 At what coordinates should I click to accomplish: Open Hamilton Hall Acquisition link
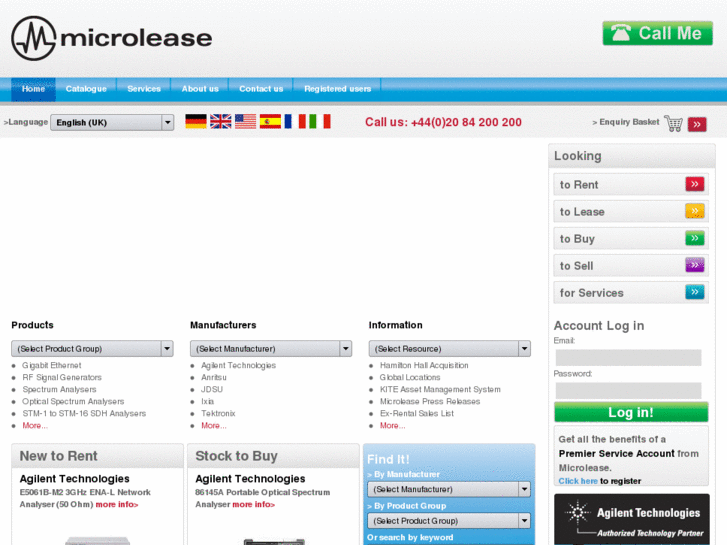tap(424, 365)
